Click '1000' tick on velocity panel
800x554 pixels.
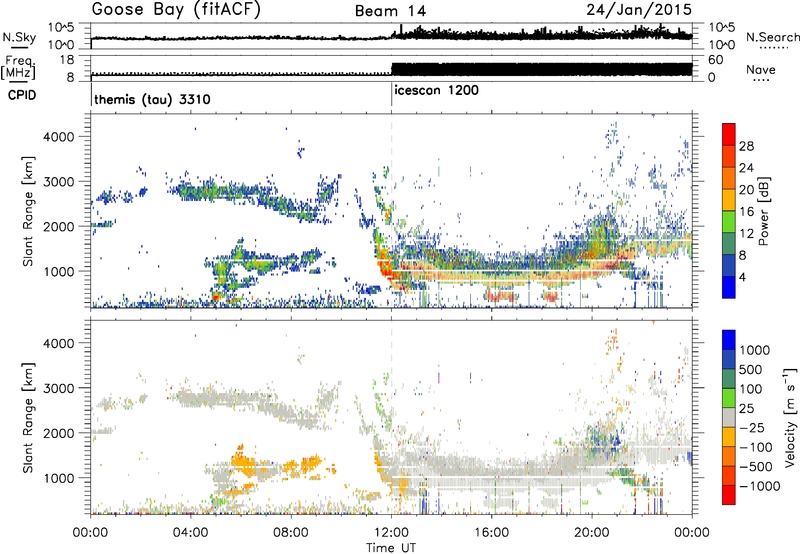59,478
